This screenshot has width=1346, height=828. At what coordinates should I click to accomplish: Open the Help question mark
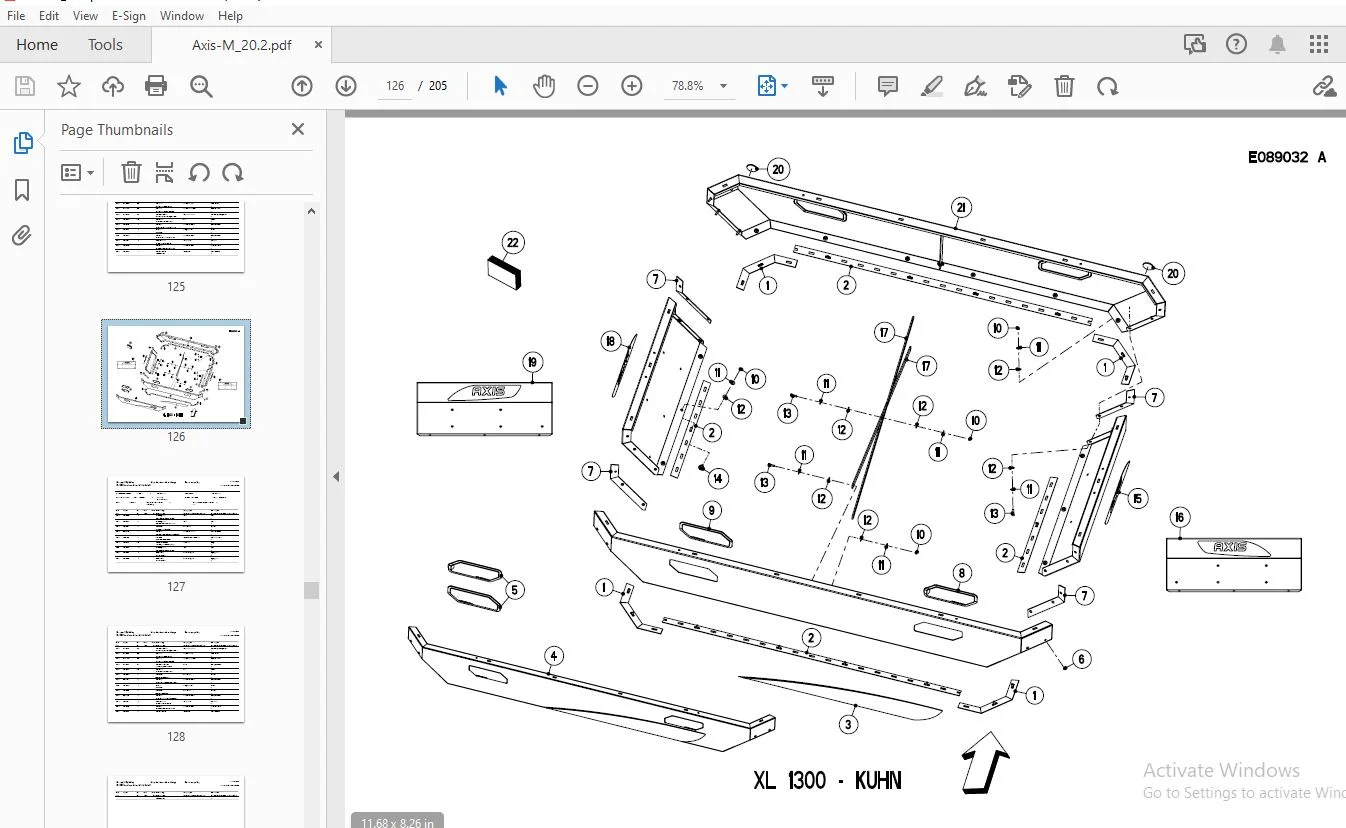click(x=1237, y=44)
